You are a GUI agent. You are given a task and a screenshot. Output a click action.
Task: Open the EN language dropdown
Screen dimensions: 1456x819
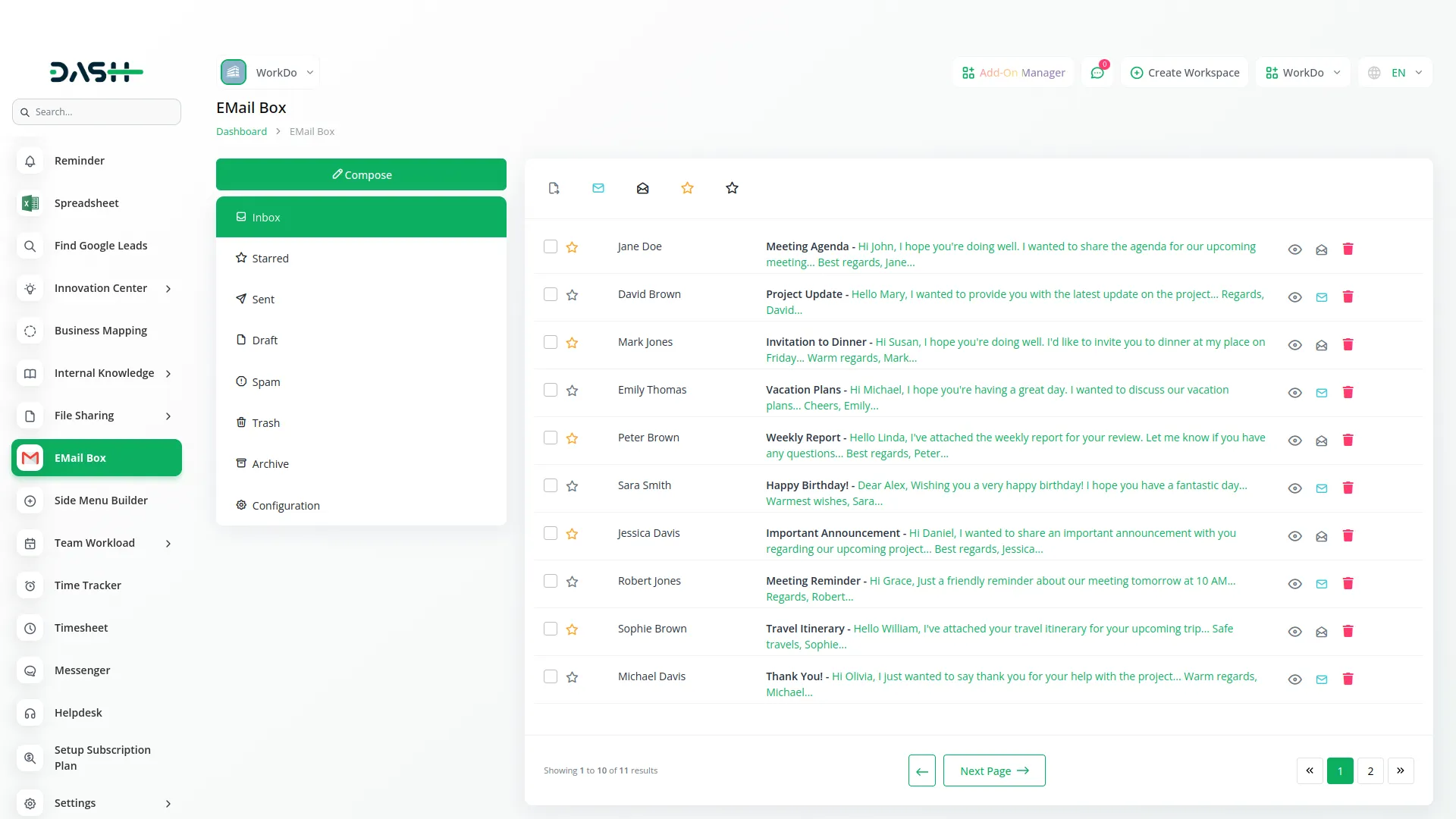coord(1394,72)
